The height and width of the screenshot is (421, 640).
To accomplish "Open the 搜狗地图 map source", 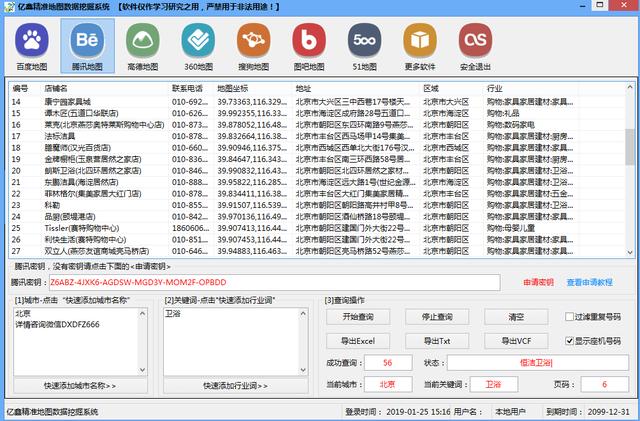I will 254,43.
